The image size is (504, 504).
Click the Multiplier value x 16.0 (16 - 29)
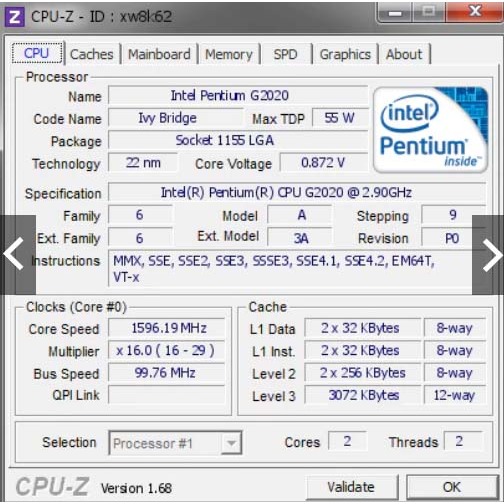[167, 350]
